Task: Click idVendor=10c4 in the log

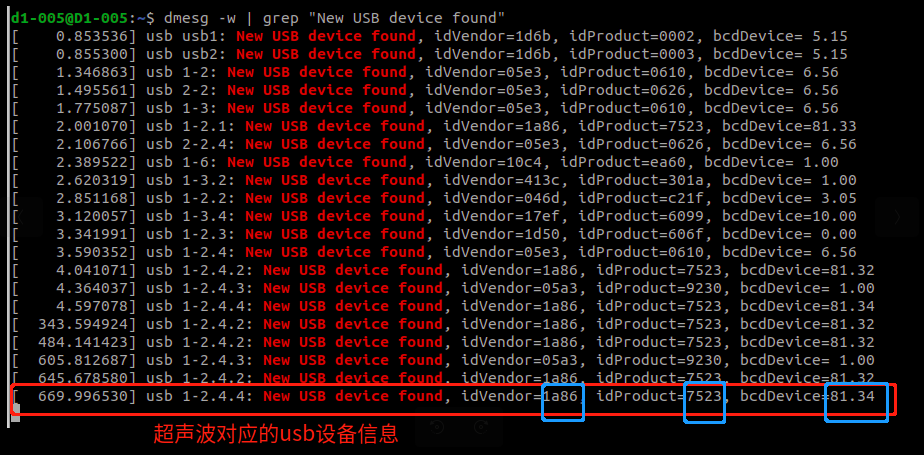Action: click(x=489, y=162)
